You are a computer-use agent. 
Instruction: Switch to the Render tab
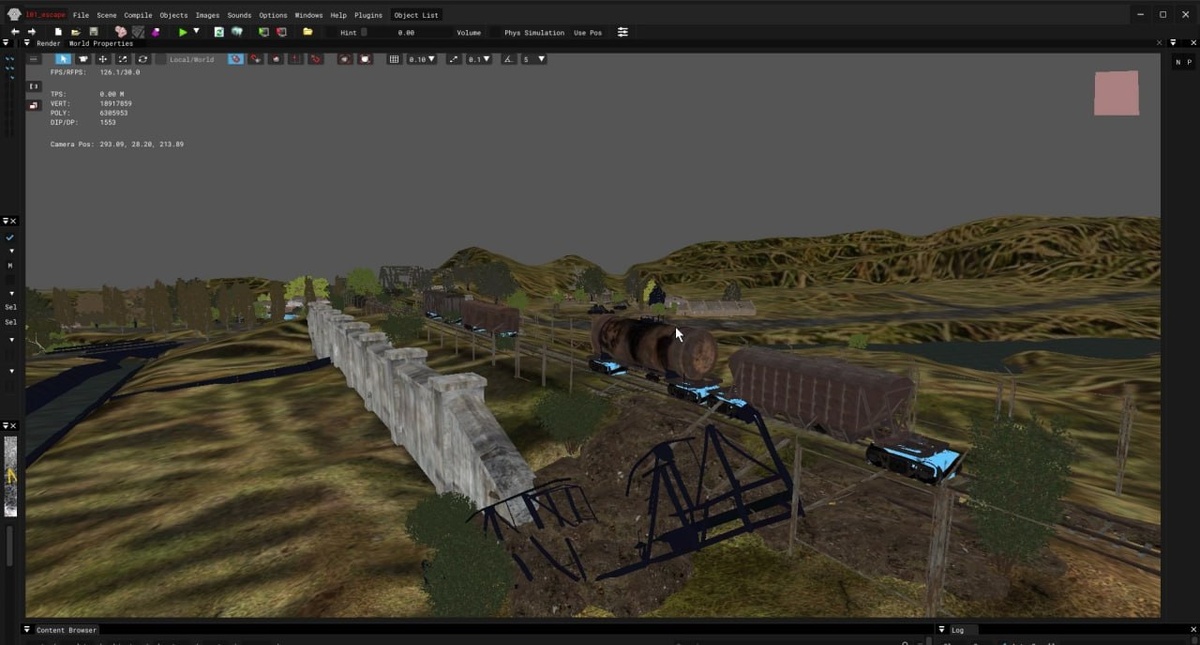click(48, 44)
